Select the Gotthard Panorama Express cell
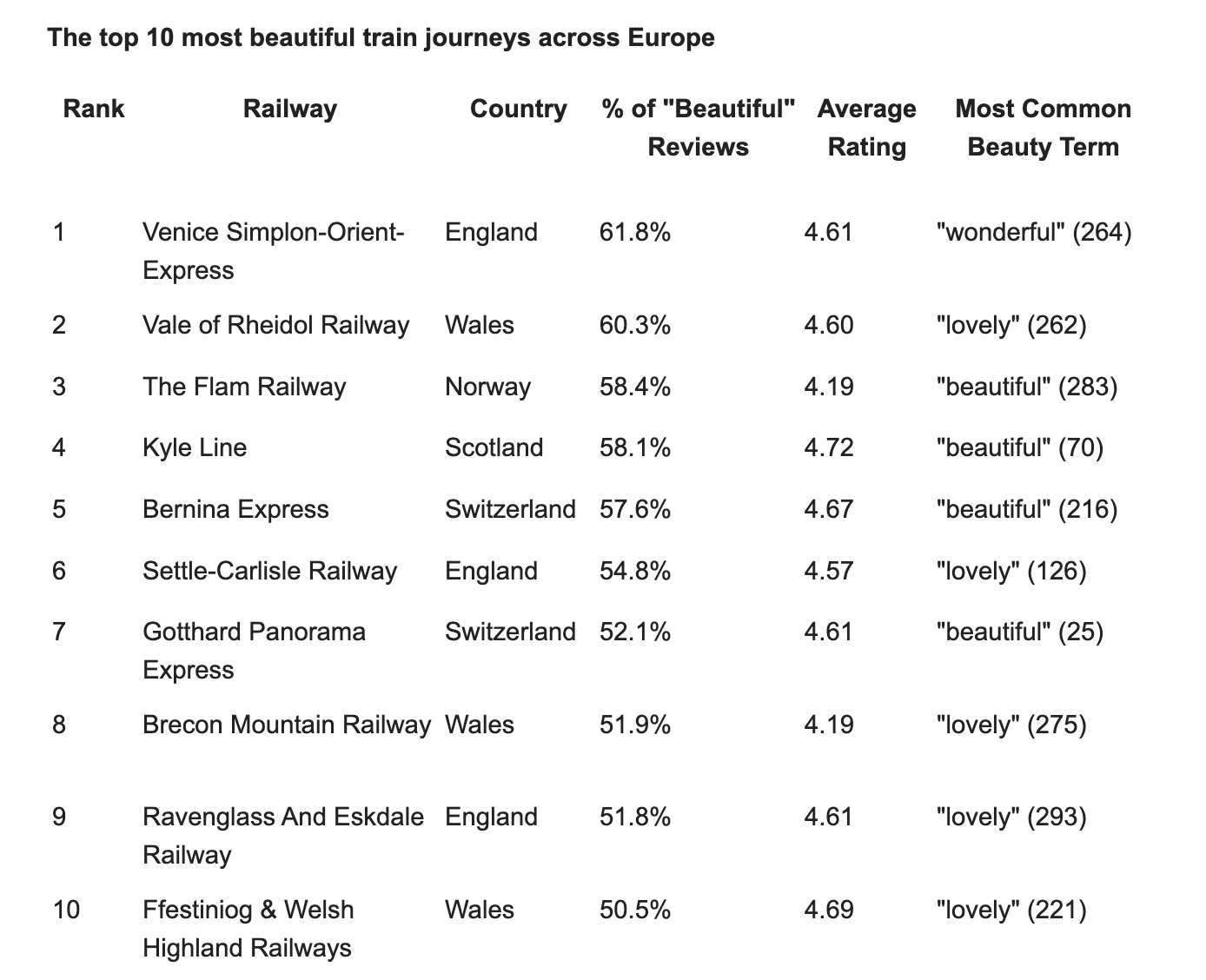The height and width of the screenshot is (980, 1206). pos(254,651)
